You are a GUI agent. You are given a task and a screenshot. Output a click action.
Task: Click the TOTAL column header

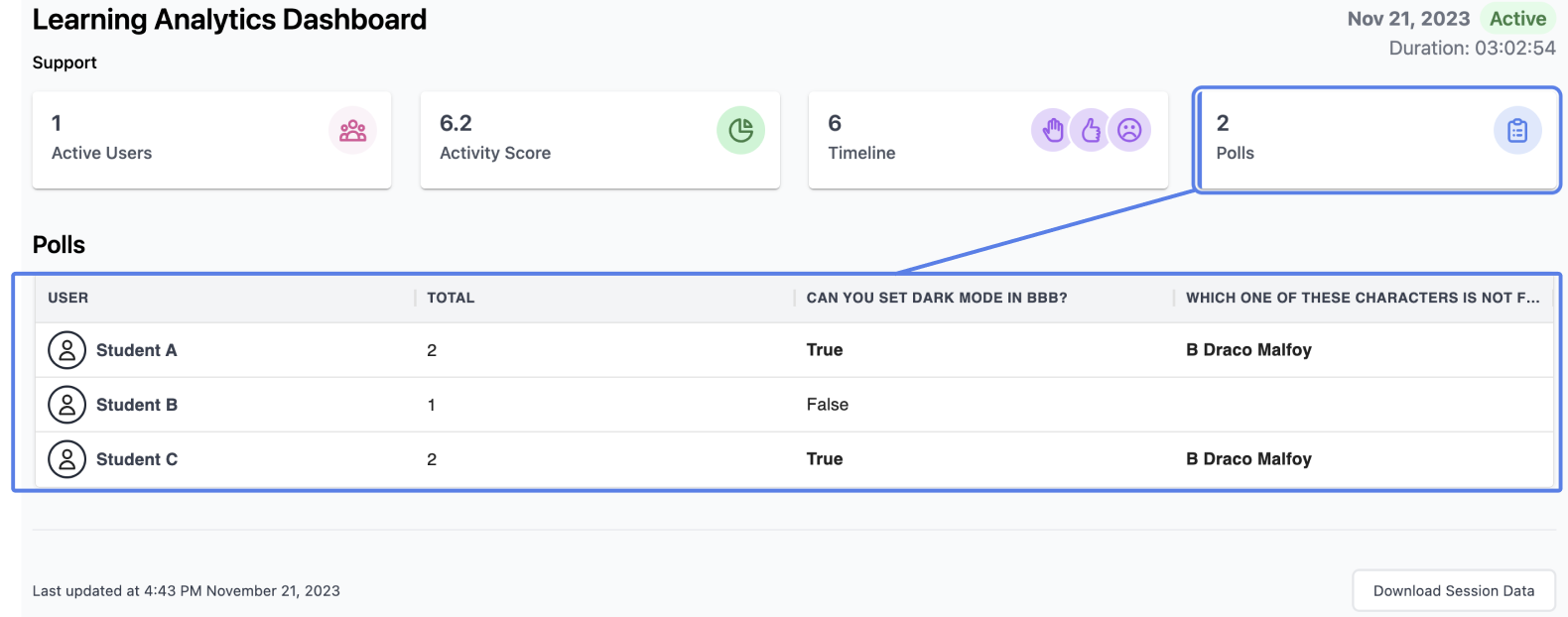(x=451, y=298)
